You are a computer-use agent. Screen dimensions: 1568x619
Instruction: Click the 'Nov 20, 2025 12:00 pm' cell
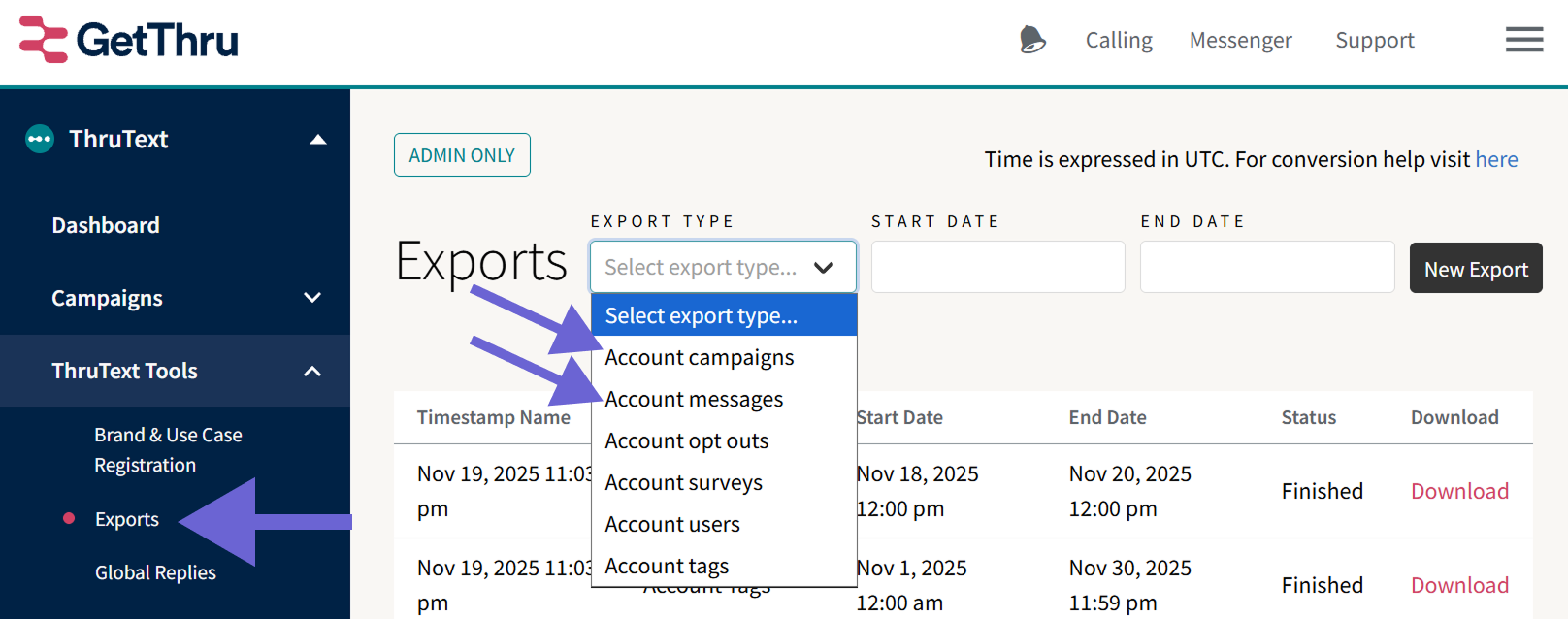tap(1130, 491)
